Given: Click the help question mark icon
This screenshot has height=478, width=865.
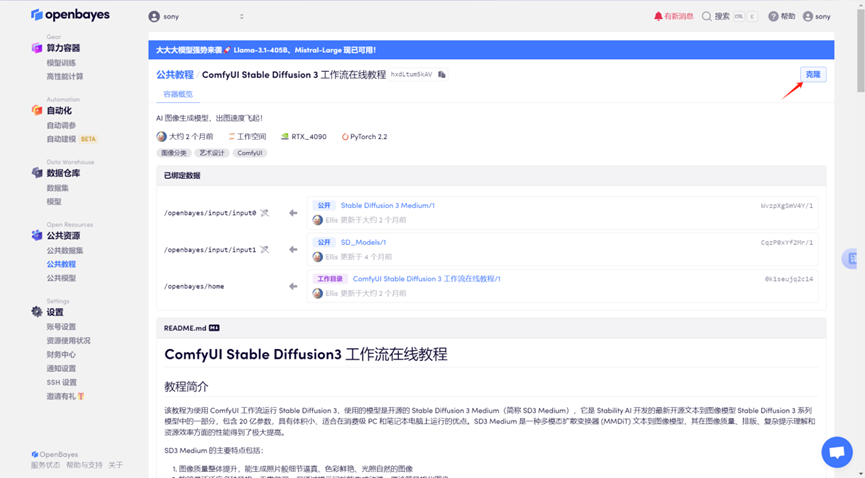Looking at the screenshot, I should [x=773, y=17].
